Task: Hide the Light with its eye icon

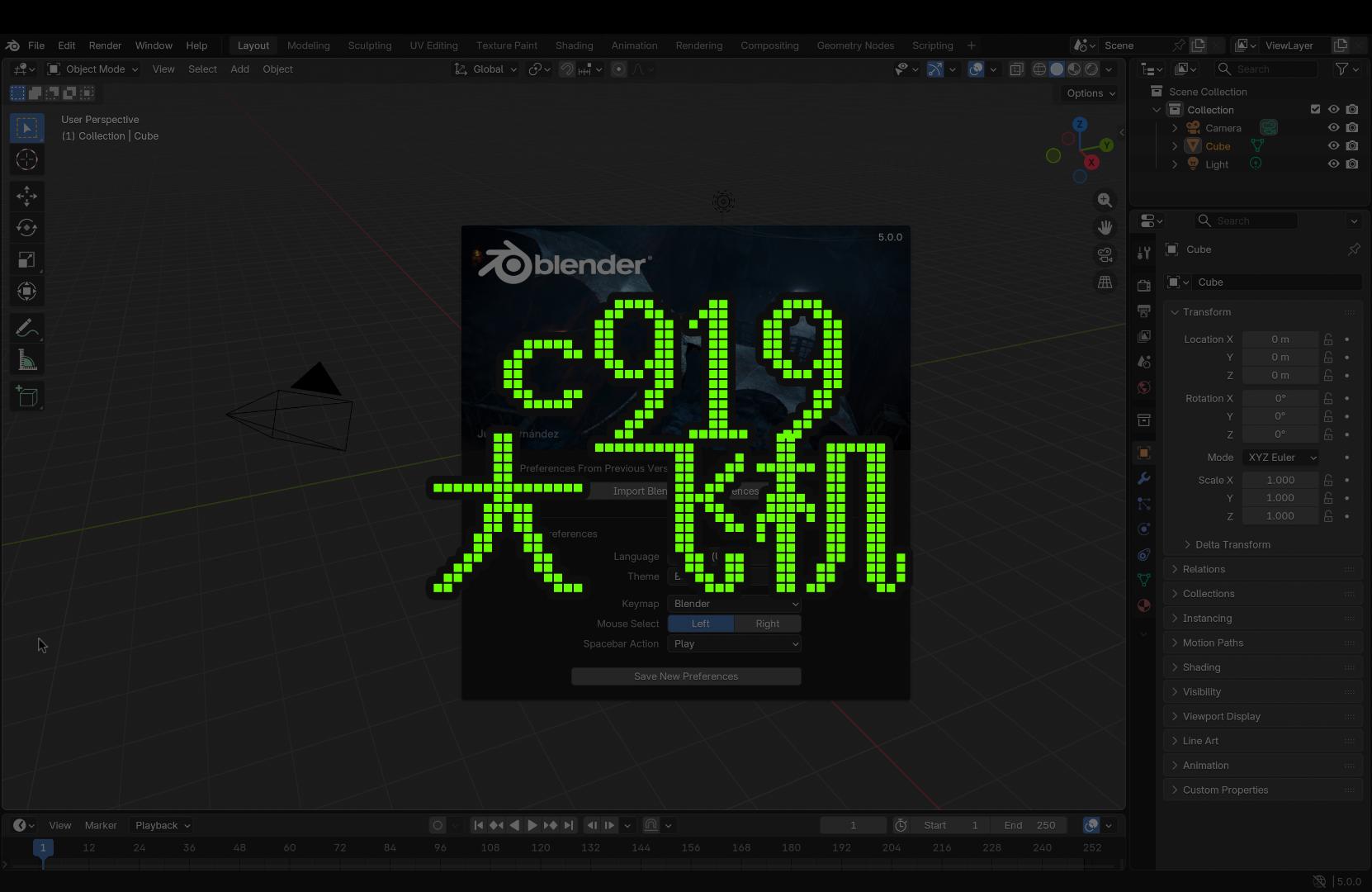Action: (x=1333, y=164)
